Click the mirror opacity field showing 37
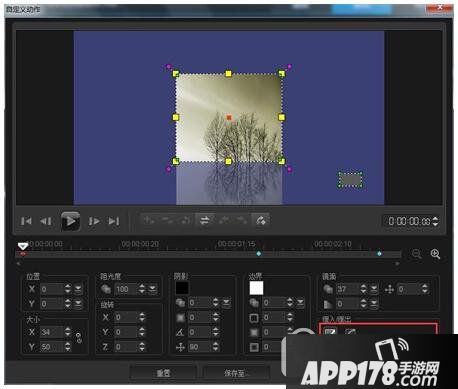The height and width of the screenshot is (389, 458). tap(347, 289)
